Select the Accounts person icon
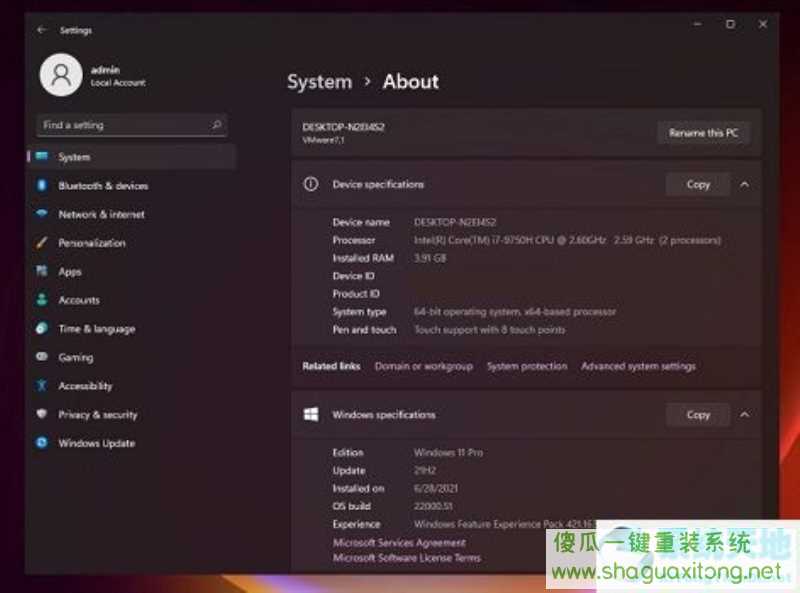 pyautogui.click(x=42, y=300)
